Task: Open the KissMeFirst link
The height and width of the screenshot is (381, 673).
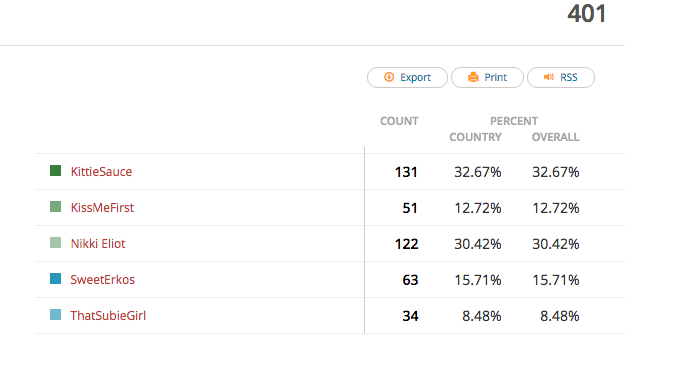Action: pos(102,208)
